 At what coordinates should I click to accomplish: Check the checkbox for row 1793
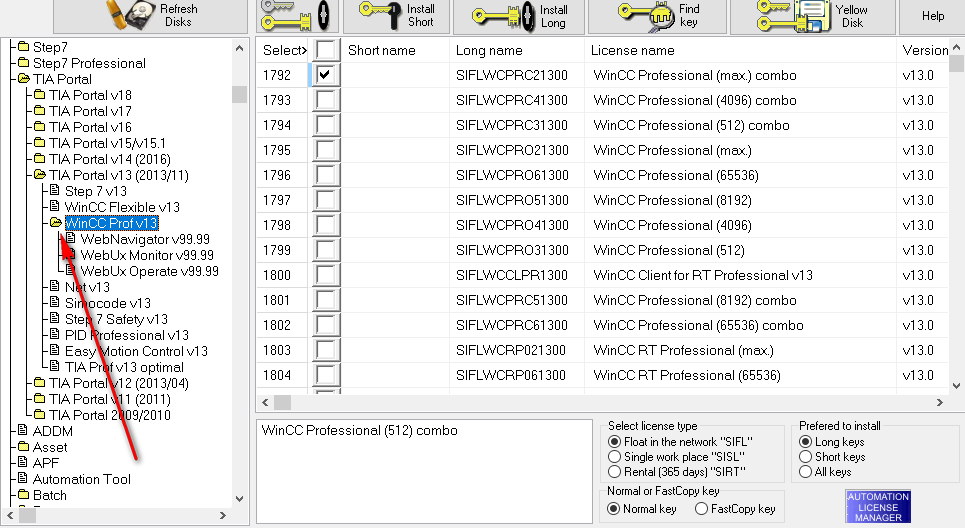point(326,100)
